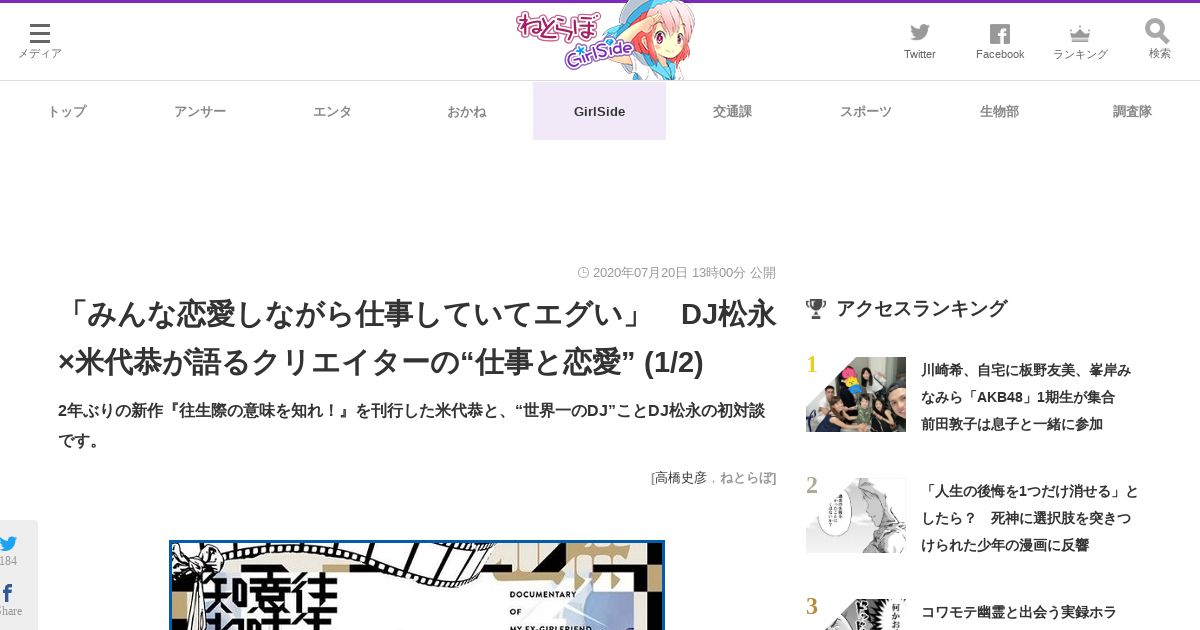Open the メディア hamburger menu
This screenshot has height=630, width=1200.
(40, 41)
